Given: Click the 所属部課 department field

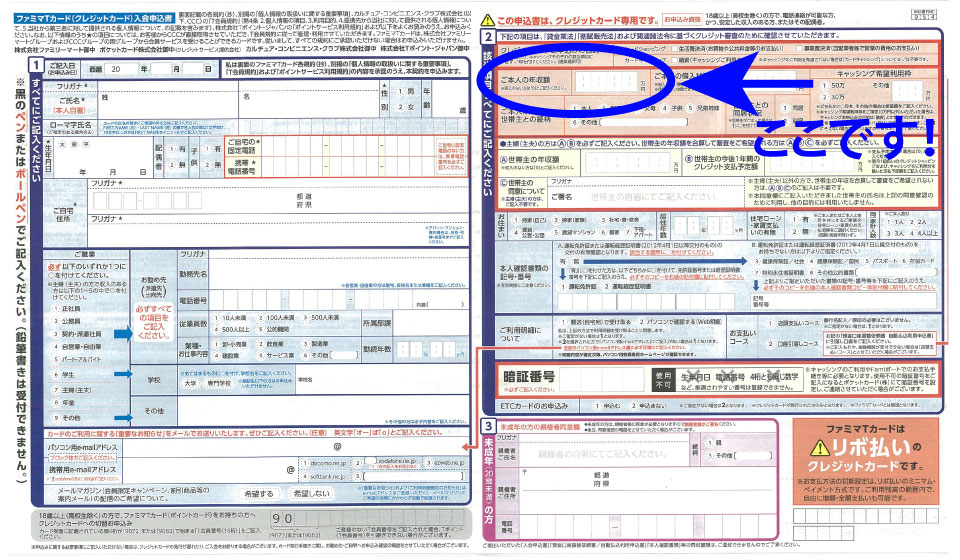Looking at the screenshot, I should click(x=431, y=323).
